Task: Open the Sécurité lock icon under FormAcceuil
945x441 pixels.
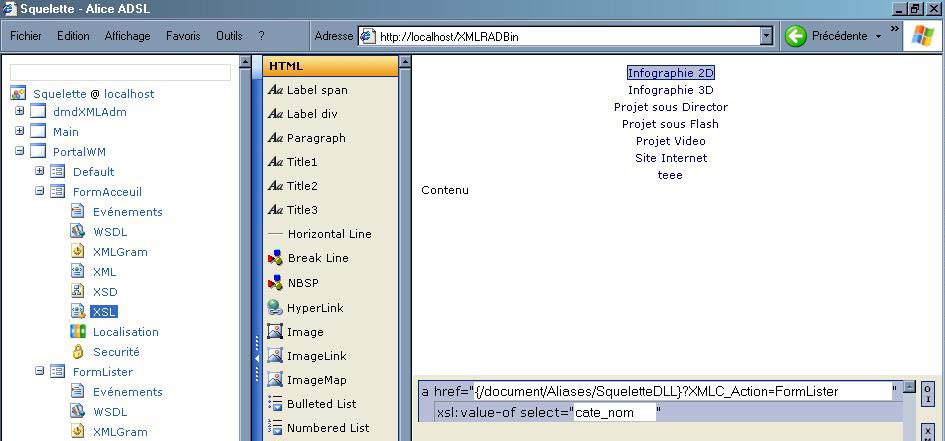Action: pos(77,352)
